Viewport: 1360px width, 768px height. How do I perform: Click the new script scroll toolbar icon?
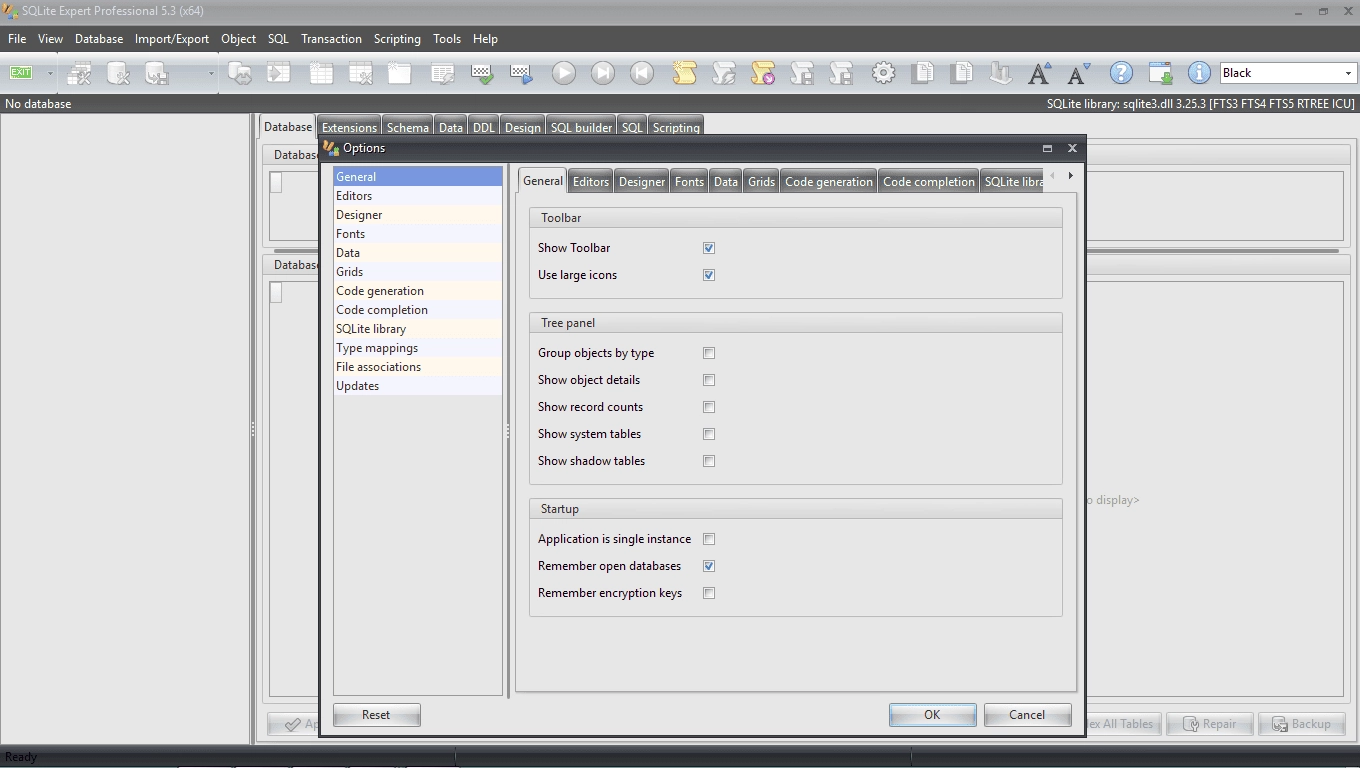[x=684, y=73]
